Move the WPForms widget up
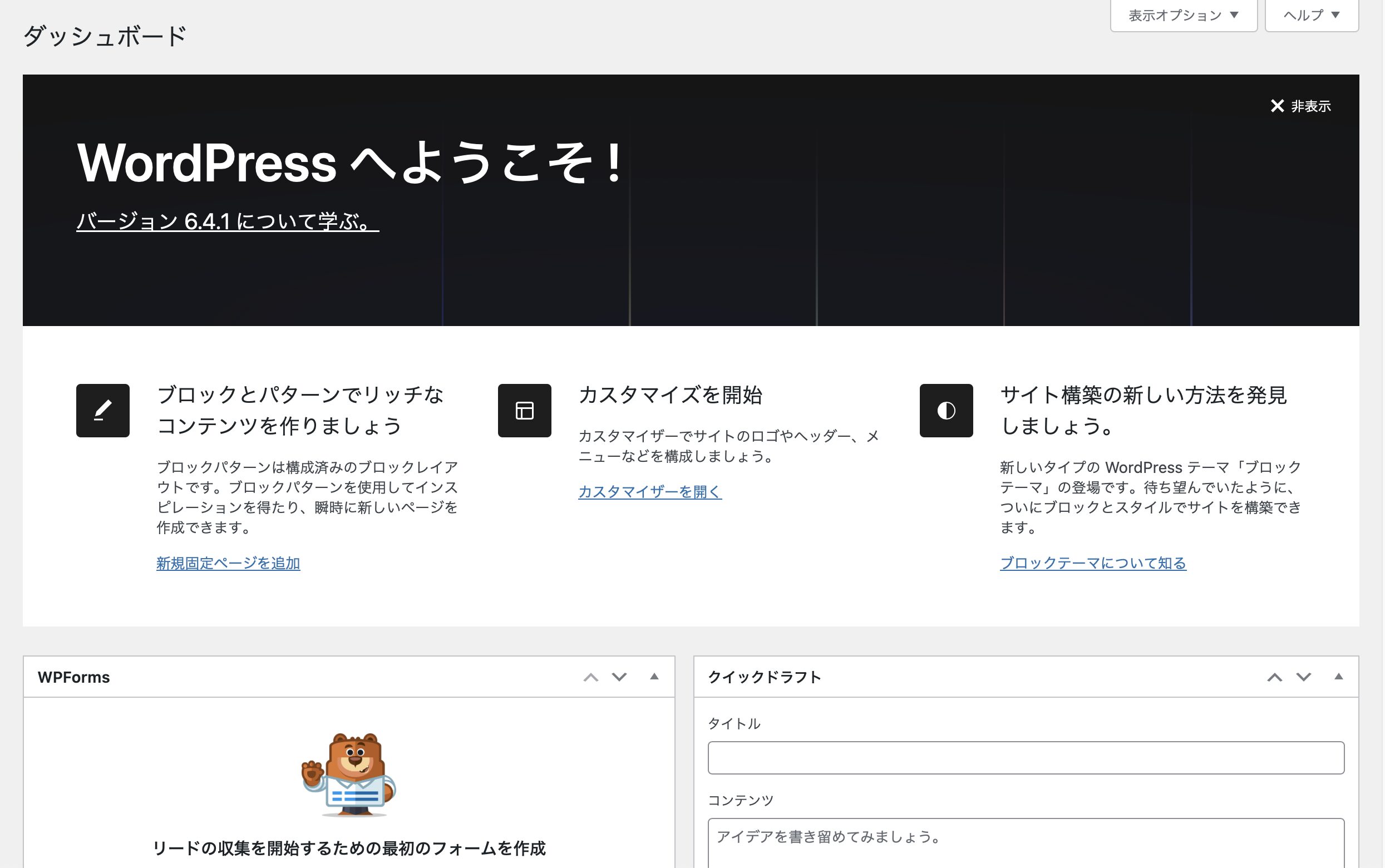Screen dimensions: 1385x868 (x=590, y=677)
